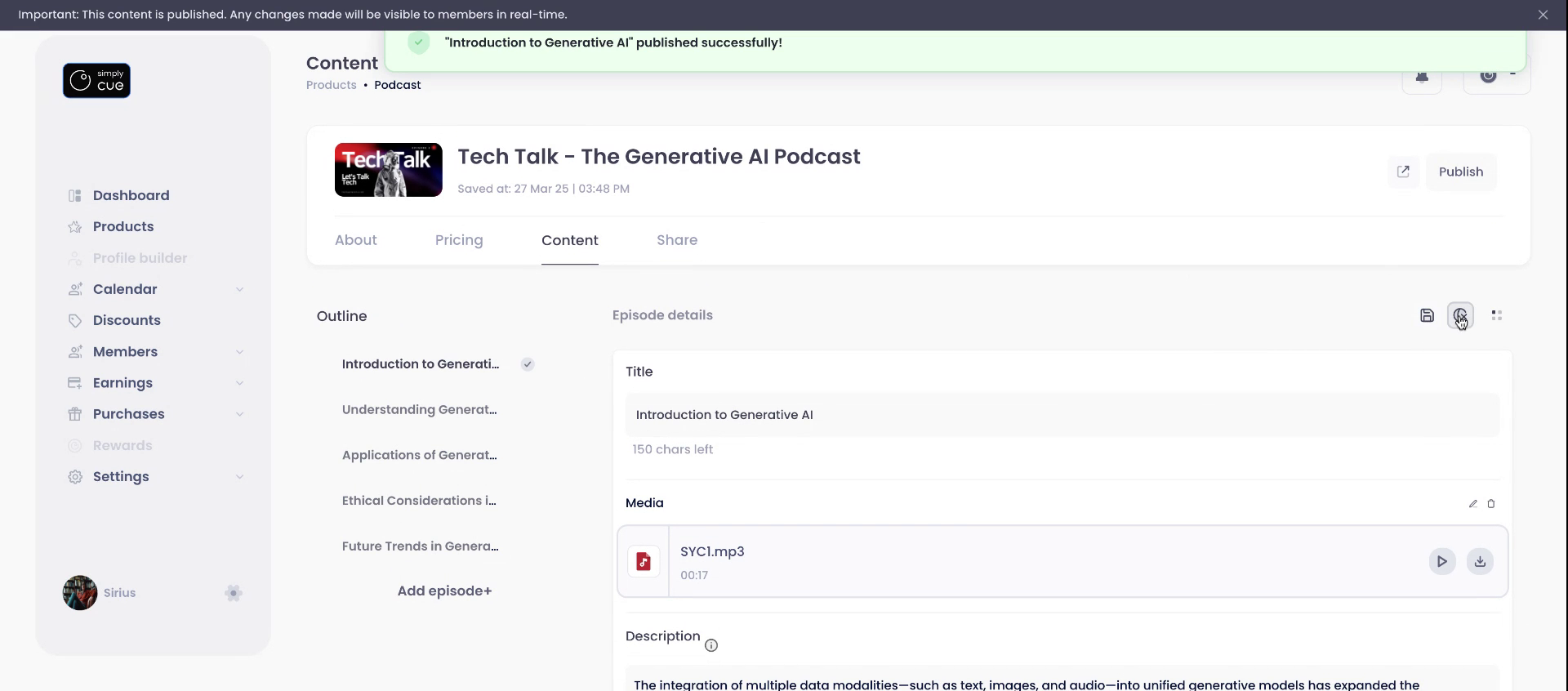Play the SYC1.mp3 audio

point(1441,562)
